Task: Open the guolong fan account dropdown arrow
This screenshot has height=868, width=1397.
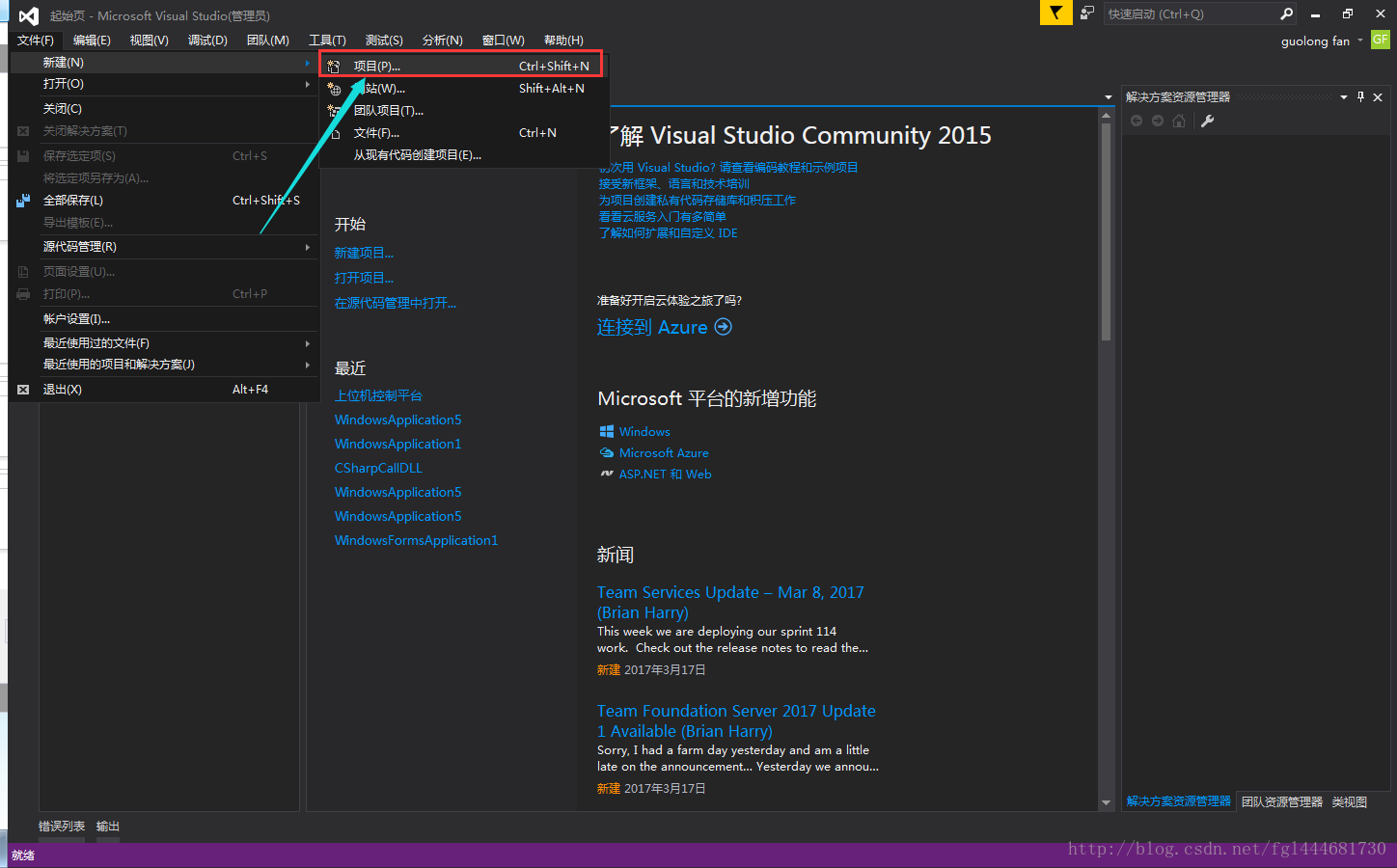Action: [1360, 41]
